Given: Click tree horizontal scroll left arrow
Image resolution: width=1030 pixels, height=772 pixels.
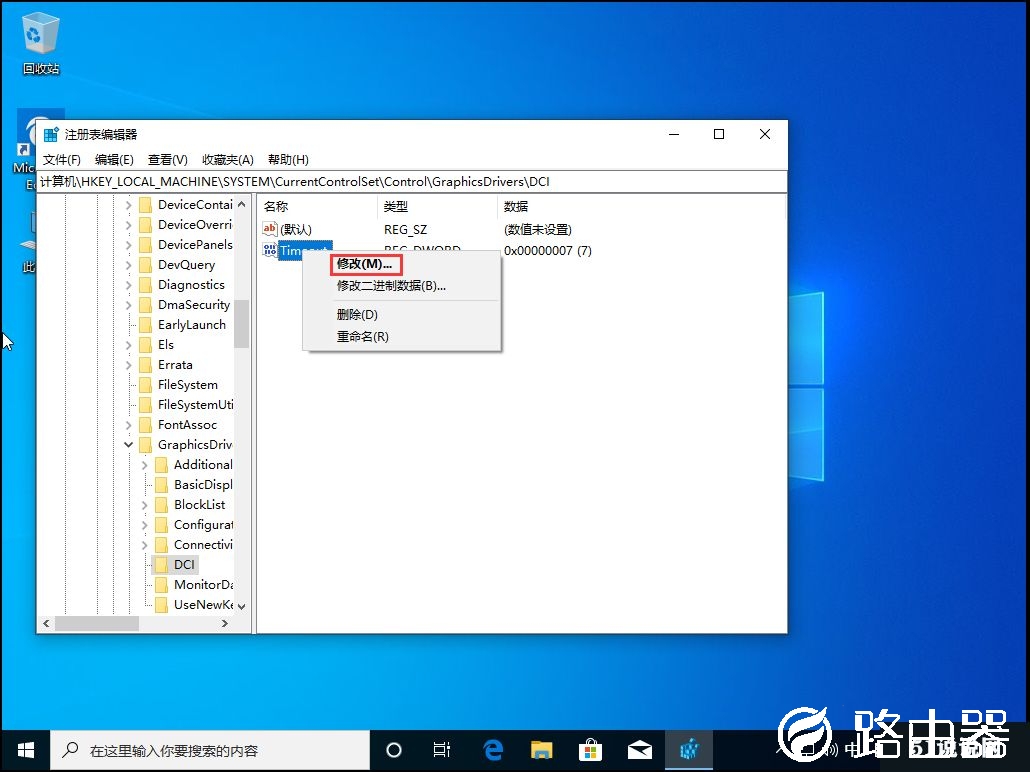Looking at the screenshot, I should 46,624.
